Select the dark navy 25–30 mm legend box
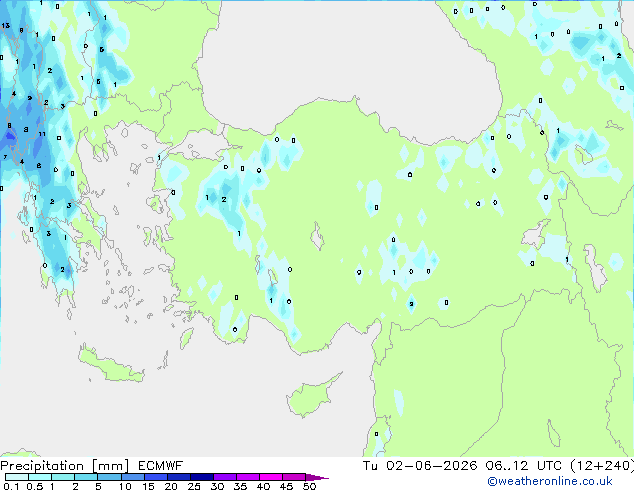 (201, 477)
